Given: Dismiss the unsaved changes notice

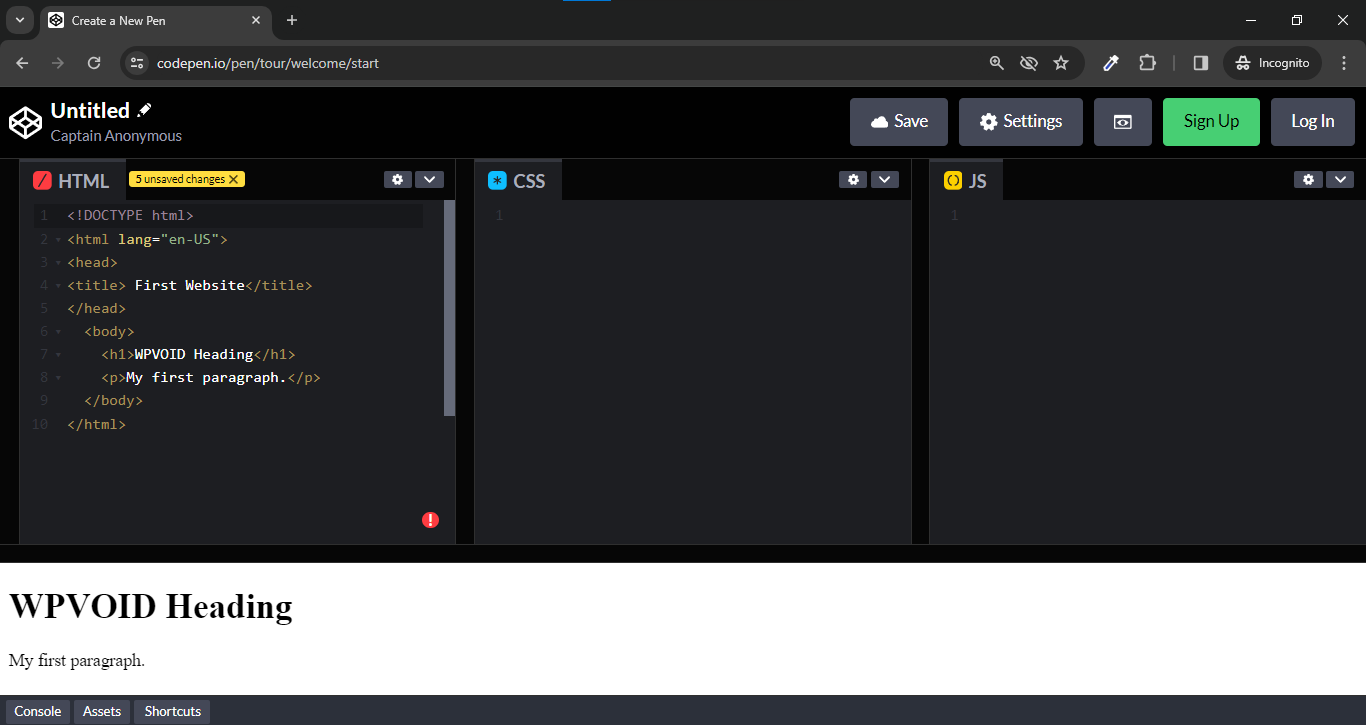Looking at the screenshot, I should (x=233, y=178).
